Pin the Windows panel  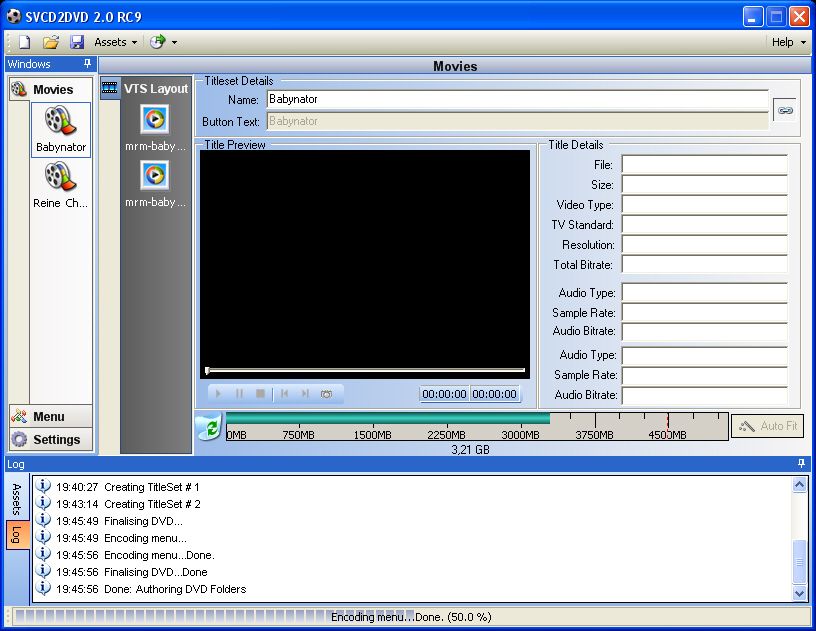[87, 63]
